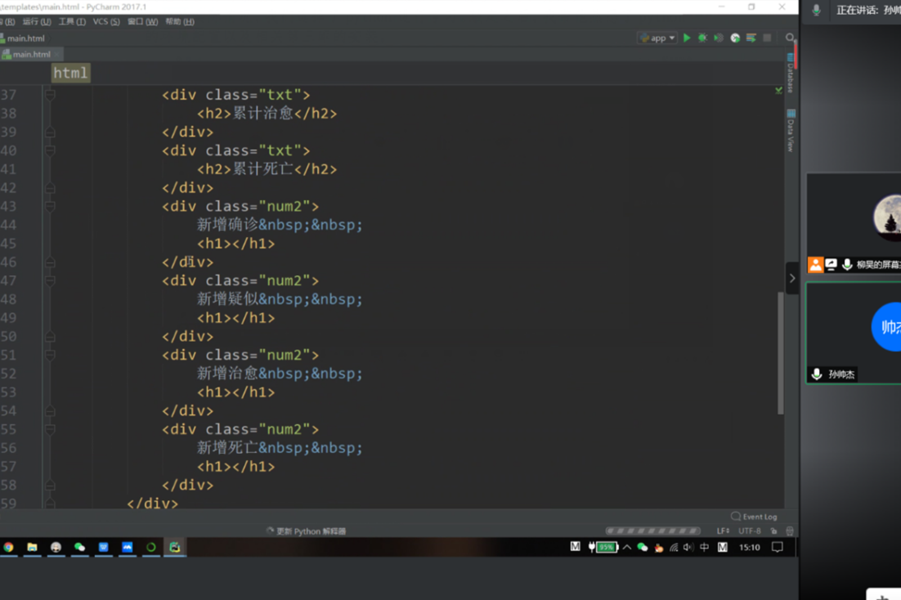
Task: Open the VCS menu
Action: [x=106, y=21]
